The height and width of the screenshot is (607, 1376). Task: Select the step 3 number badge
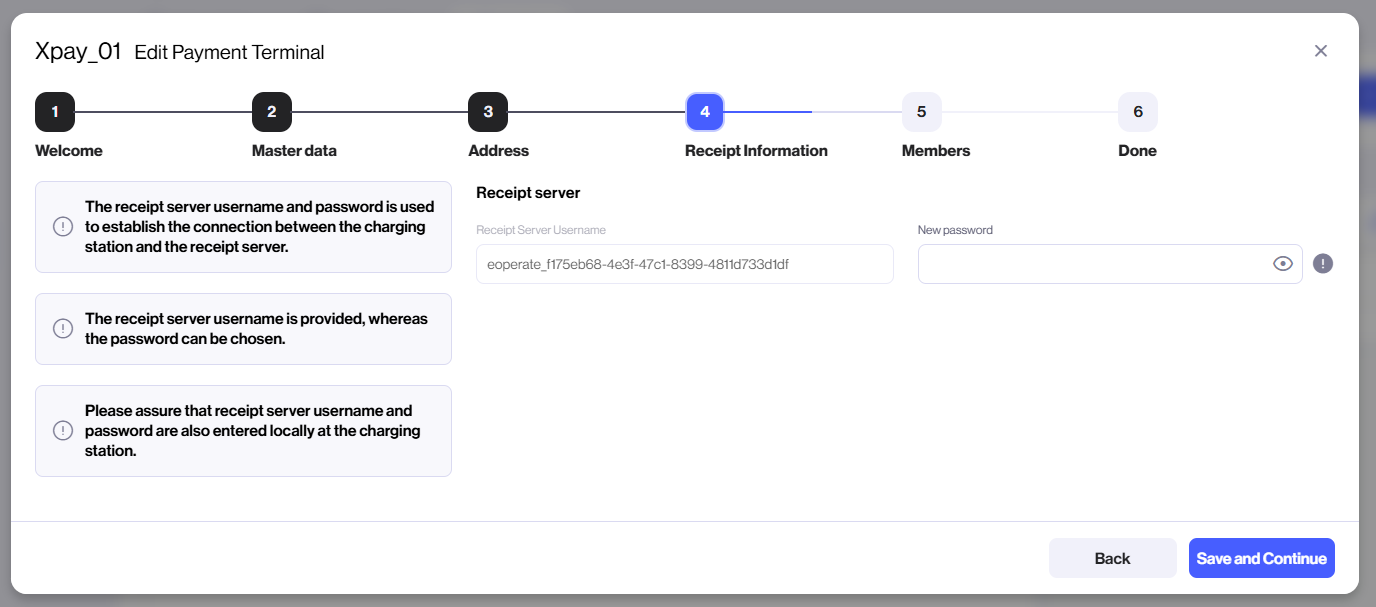pos(488,112)
